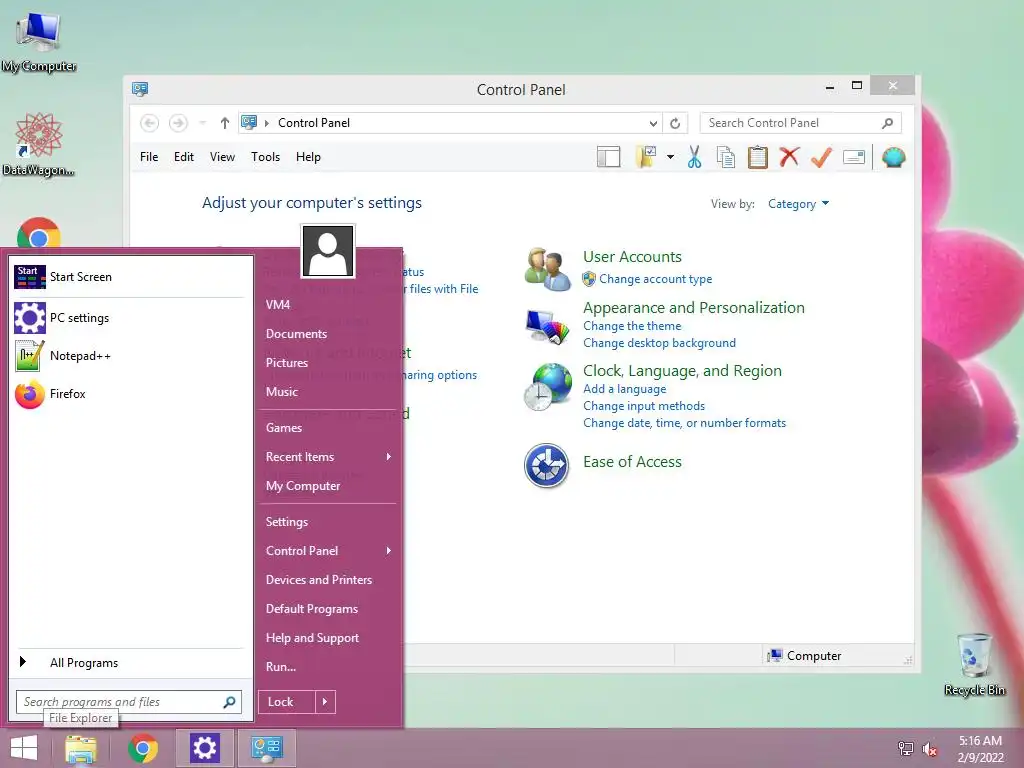Expand Recent Items submenu arrow
This screenshot has height=768, width=1024.
coord(389,456)
